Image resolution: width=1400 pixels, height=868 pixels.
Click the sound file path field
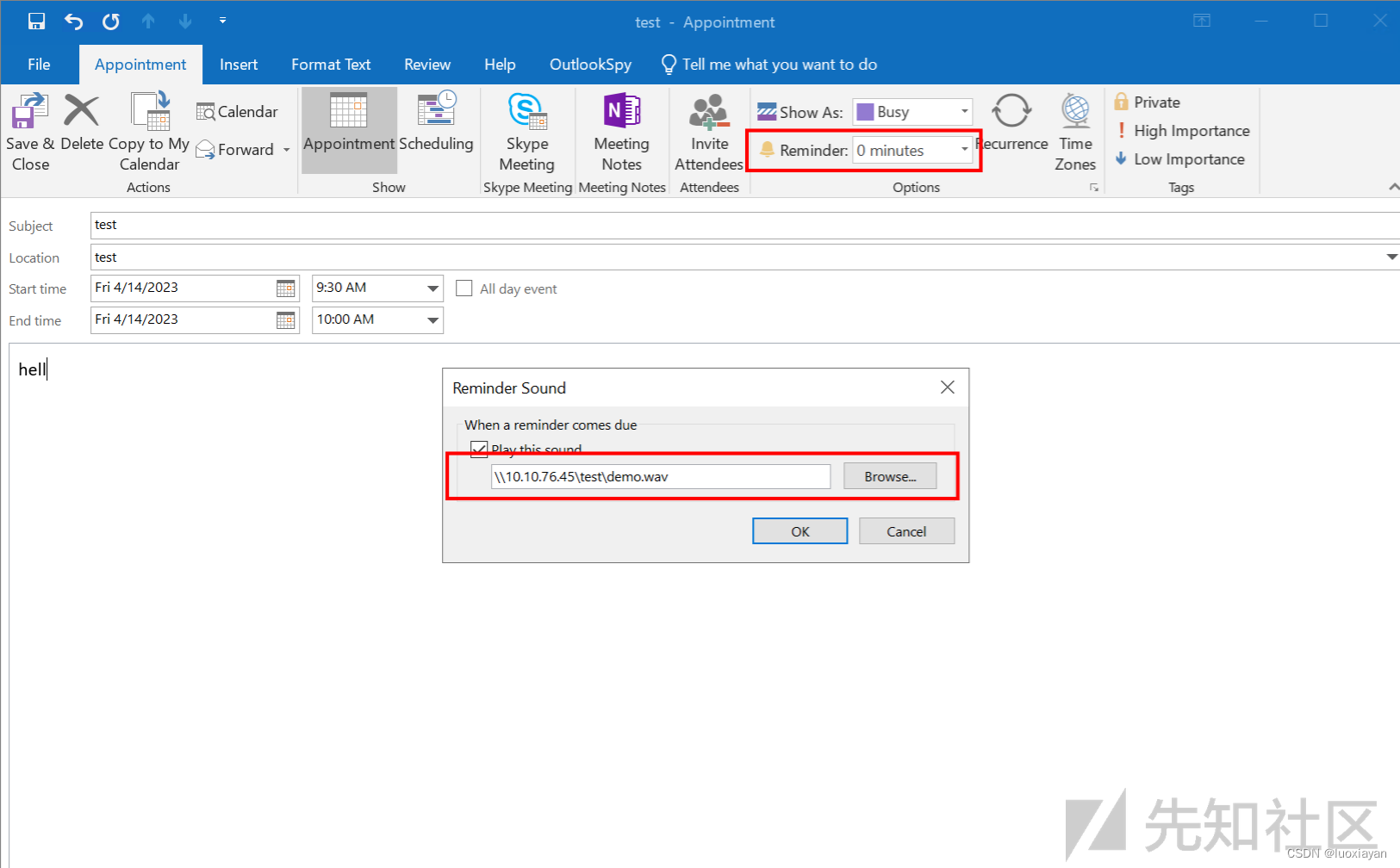(661, 476)
